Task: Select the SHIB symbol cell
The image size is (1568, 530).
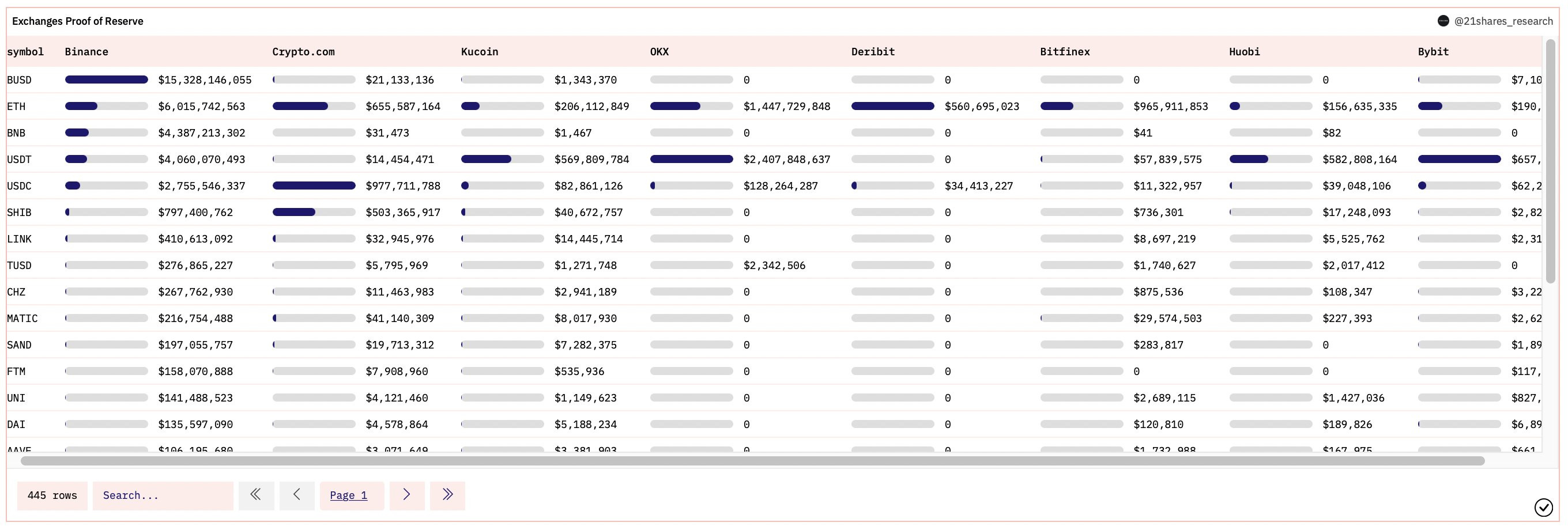Action: [20, 213]
